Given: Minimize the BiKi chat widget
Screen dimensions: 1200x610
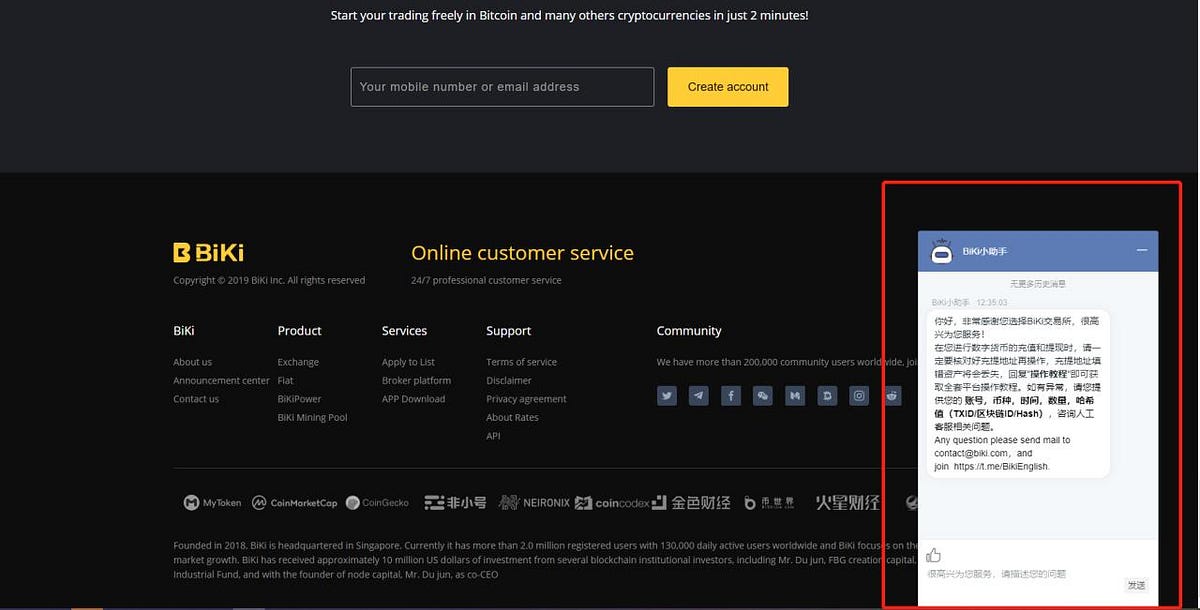Looking at the screenshot, I should coord(1141,250).
